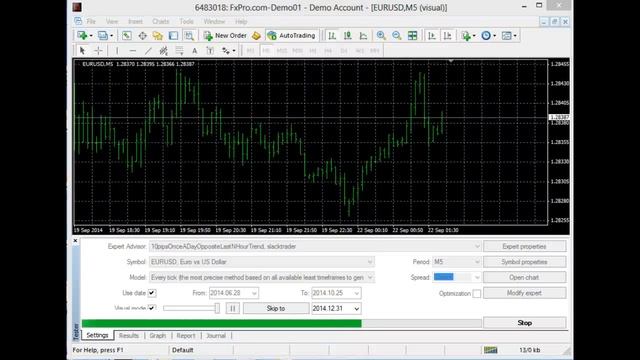
Task: Select the Fibonacci retracement tool
Action: click(x=179, y=51)
